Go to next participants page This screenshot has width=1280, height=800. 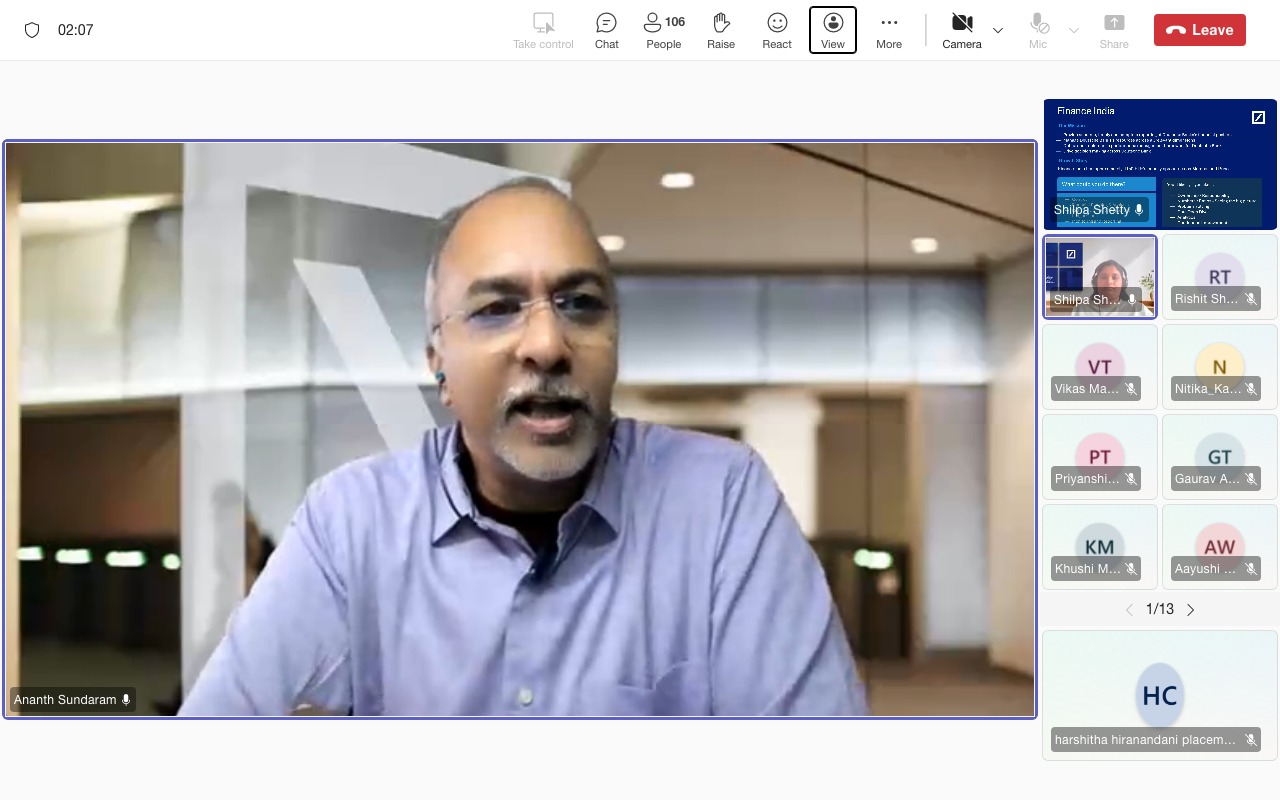point(1191,609)
